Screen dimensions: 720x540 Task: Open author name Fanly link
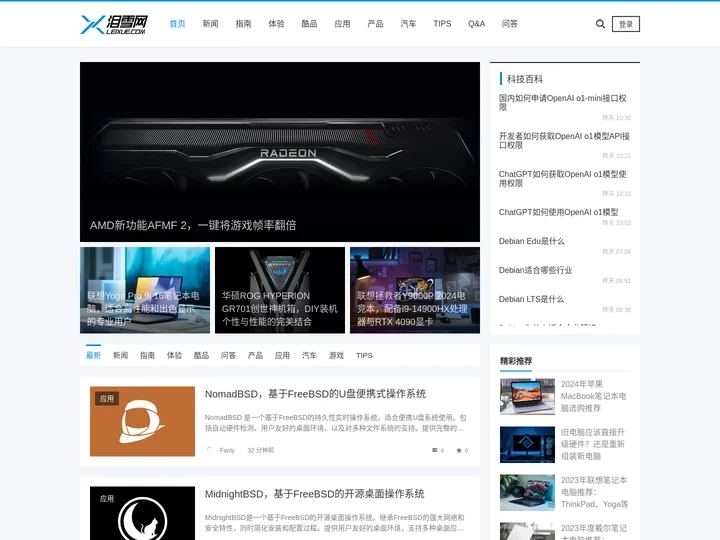coord(227,450)
